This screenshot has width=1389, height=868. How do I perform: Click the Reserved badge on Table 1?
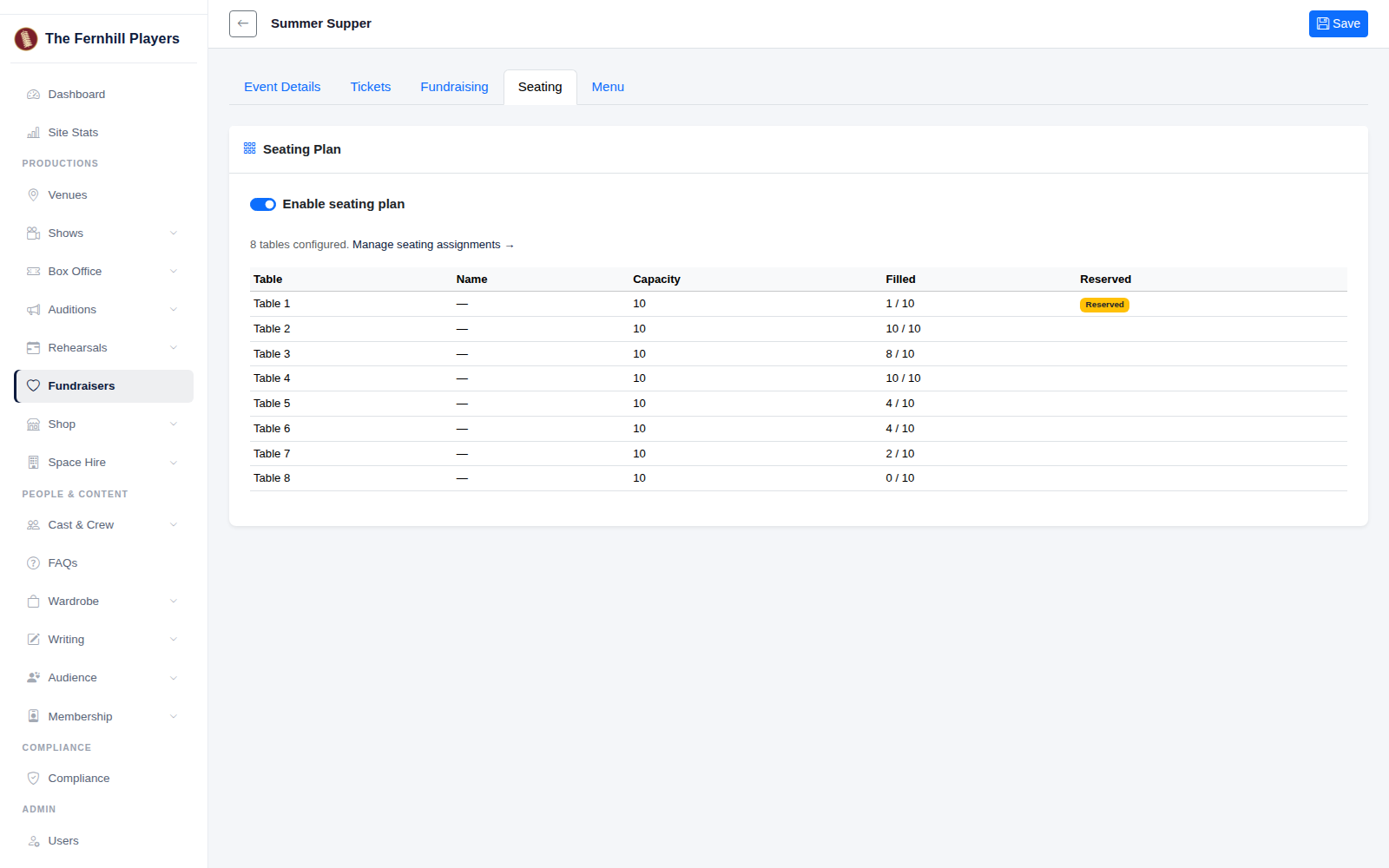pos(1104,305)
